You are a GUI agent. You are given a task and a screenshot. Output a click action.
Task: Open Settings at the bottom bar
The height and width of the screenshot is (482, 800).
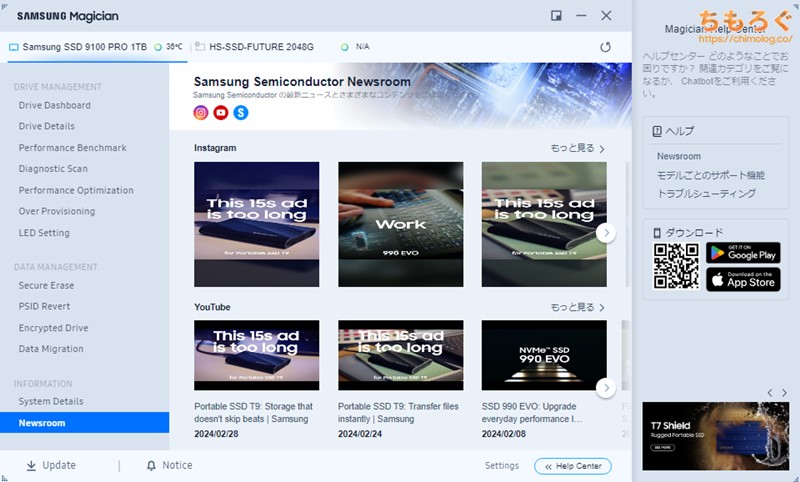[502, 466]
